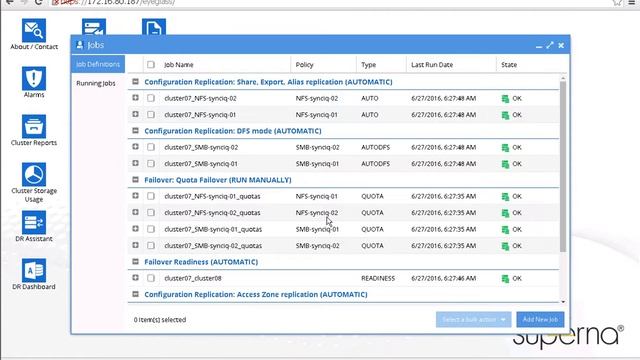The image size is (640, 360).
Task: Click the scrollbar down arrow in Jobs list
Action: click(563, 302)
